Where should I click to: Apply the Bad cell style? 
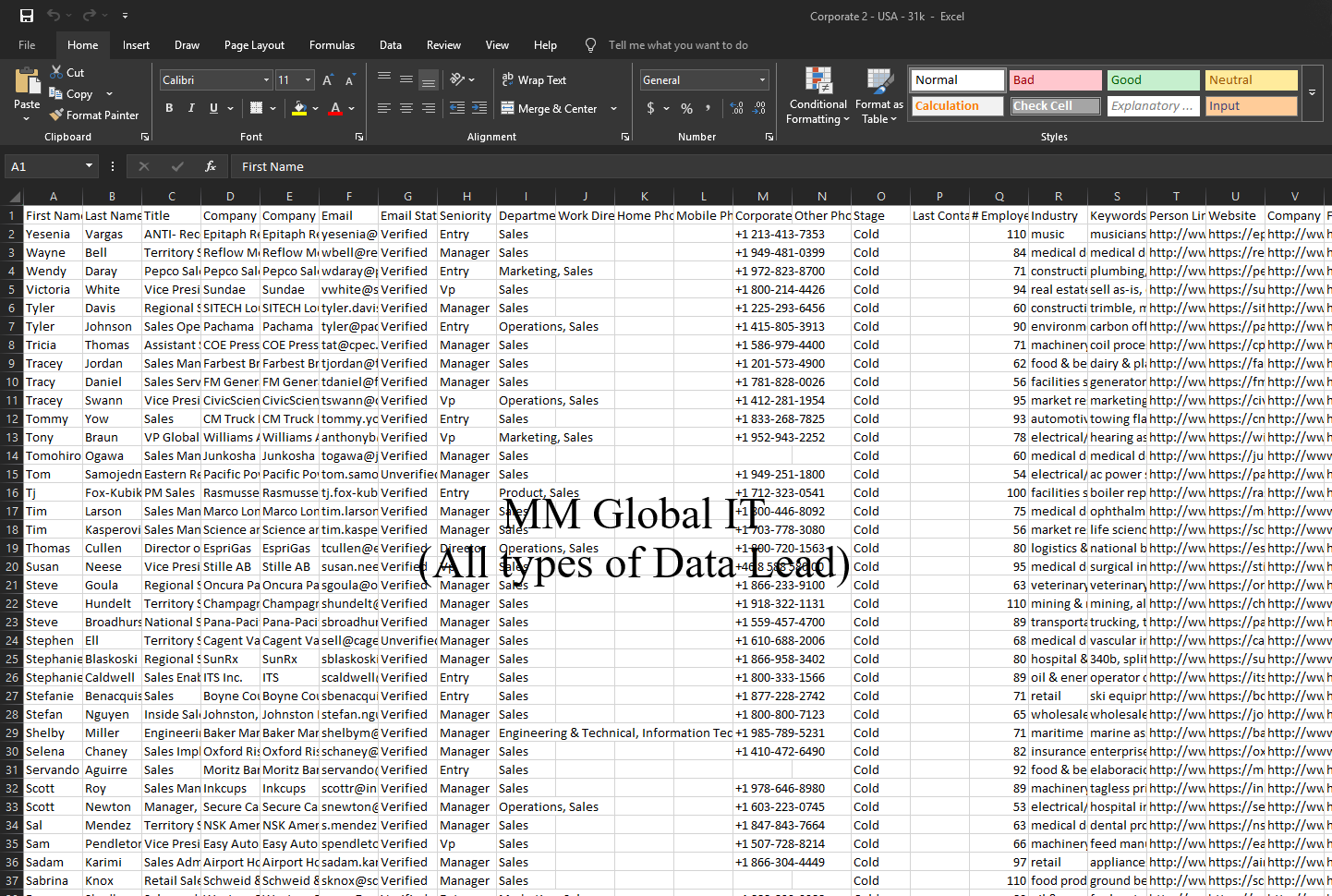point(1055,80)
